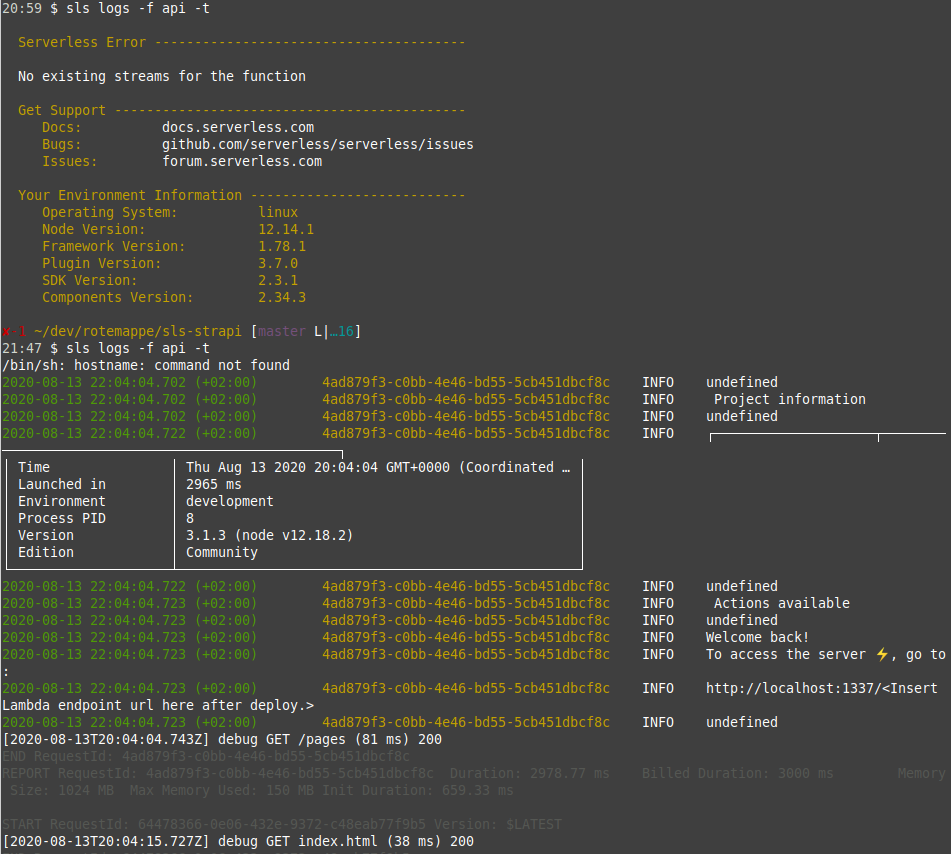
Task: Click the lightning bolt emoji in the log
Action: point(881,654)
